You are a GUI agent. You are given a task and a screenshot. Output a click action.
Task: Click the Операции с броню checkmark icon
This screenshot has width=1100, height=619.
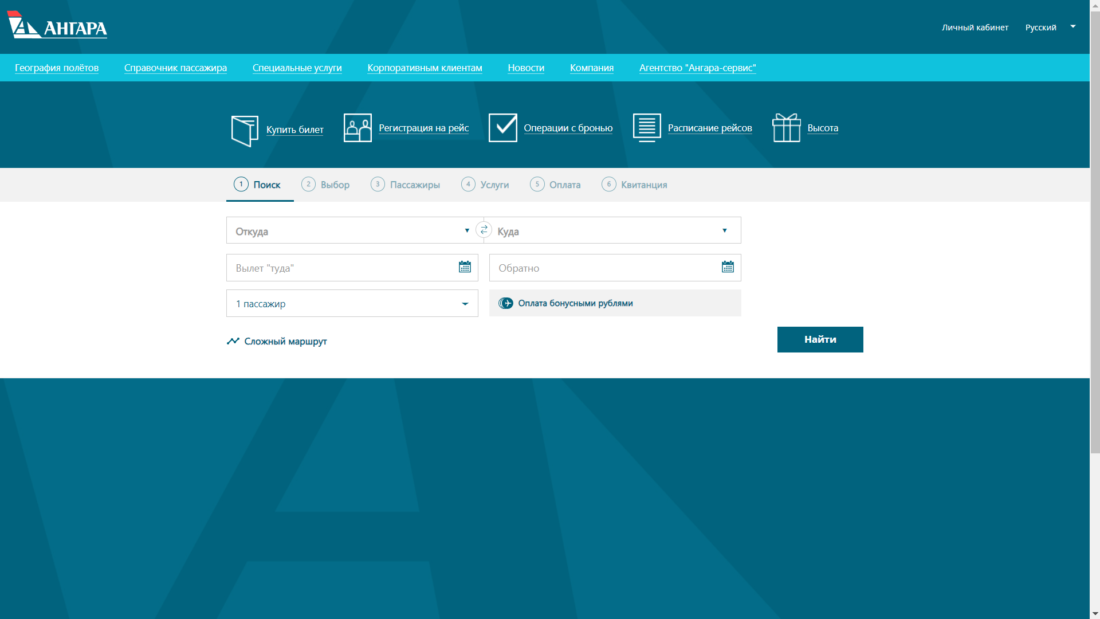502,128
